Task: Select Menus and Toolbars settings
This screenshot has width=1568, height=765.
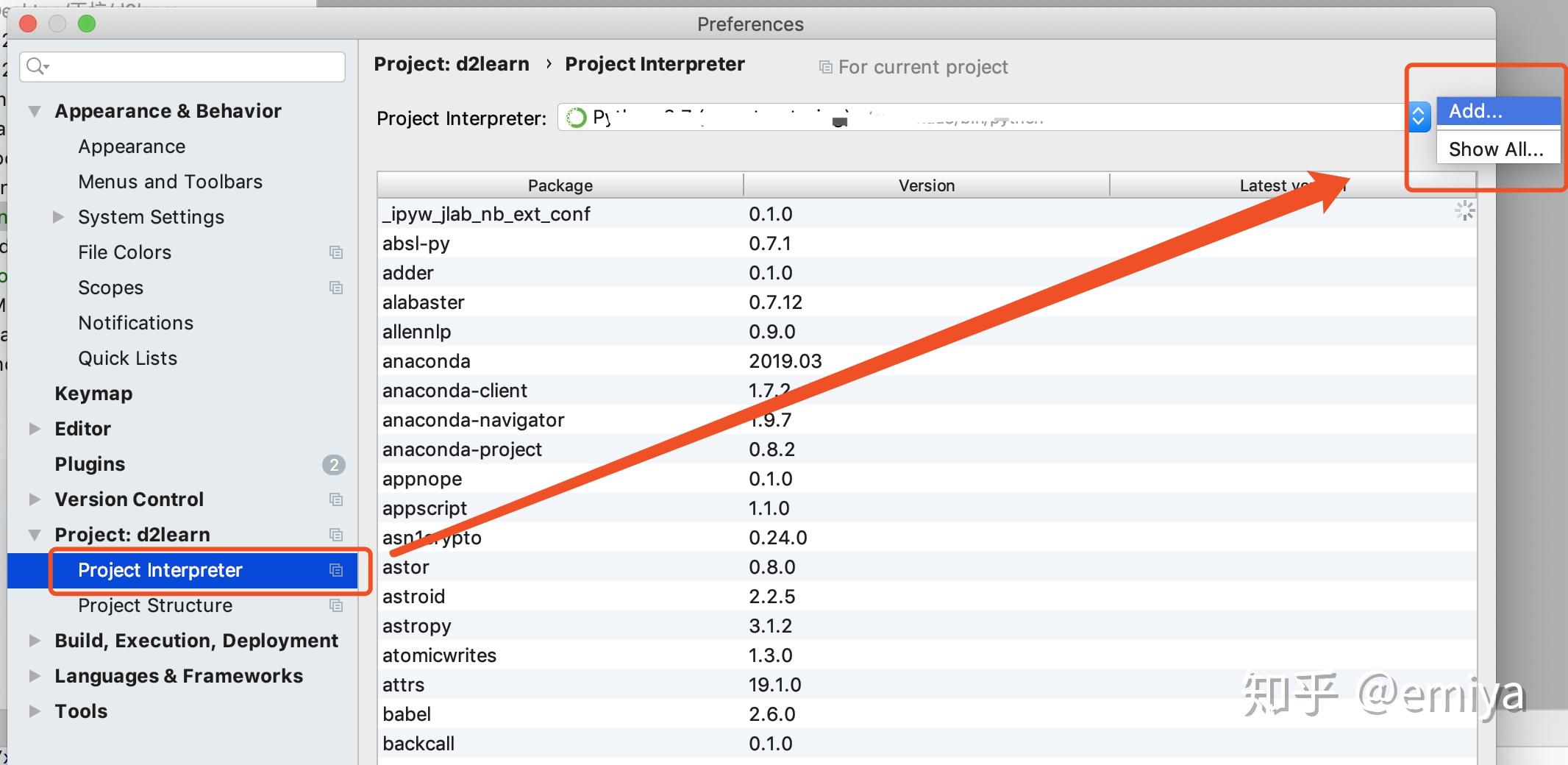Action: (x=170, y=182)
